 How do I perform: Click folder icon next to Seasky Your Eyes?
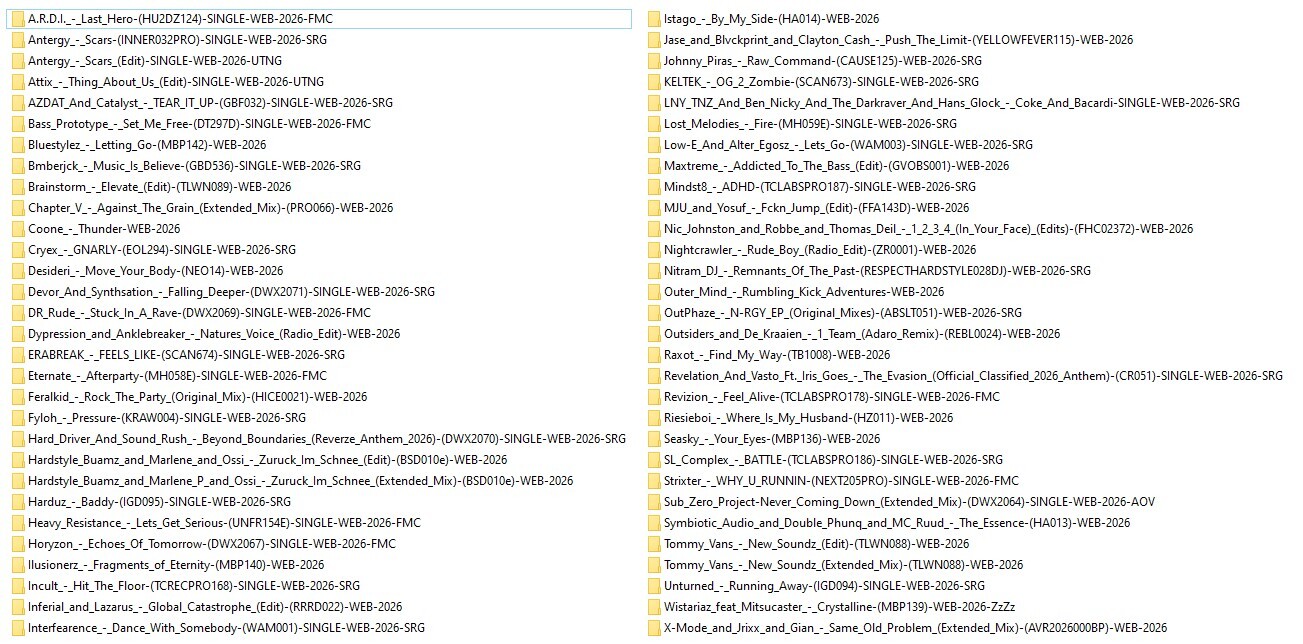[653, 439]
